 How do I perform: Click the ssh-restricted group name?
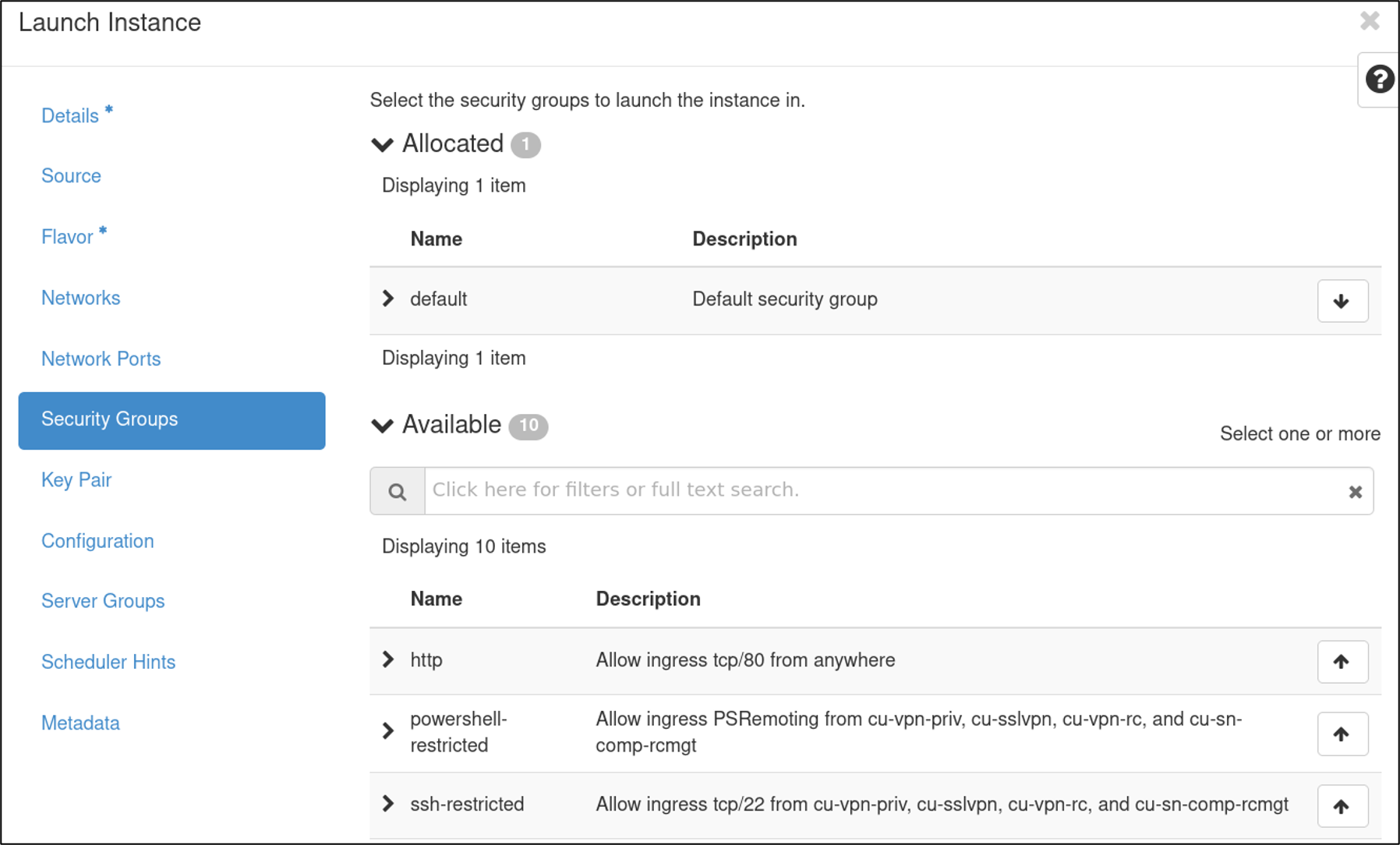click(x=467, y=804)
